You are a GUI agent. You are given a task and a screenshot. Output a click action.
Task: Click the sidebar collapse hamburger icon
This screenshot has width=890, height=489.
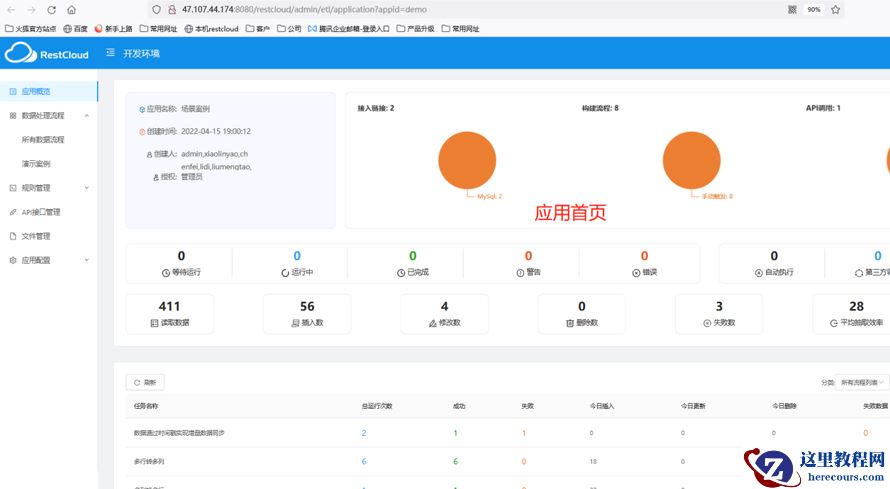(110, 53)
